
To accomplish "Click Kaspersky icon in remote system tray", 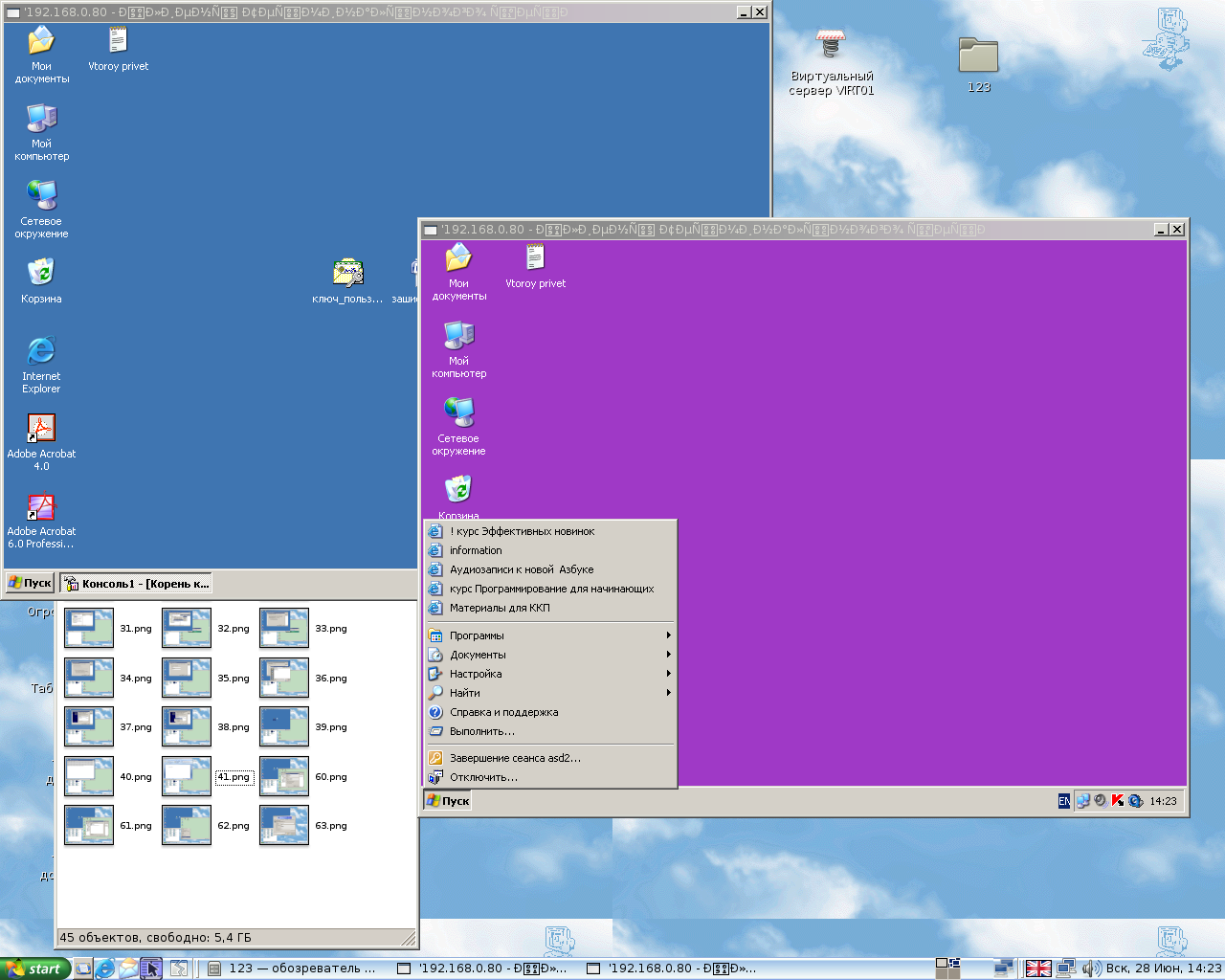I will click(x=1117, y=801).
